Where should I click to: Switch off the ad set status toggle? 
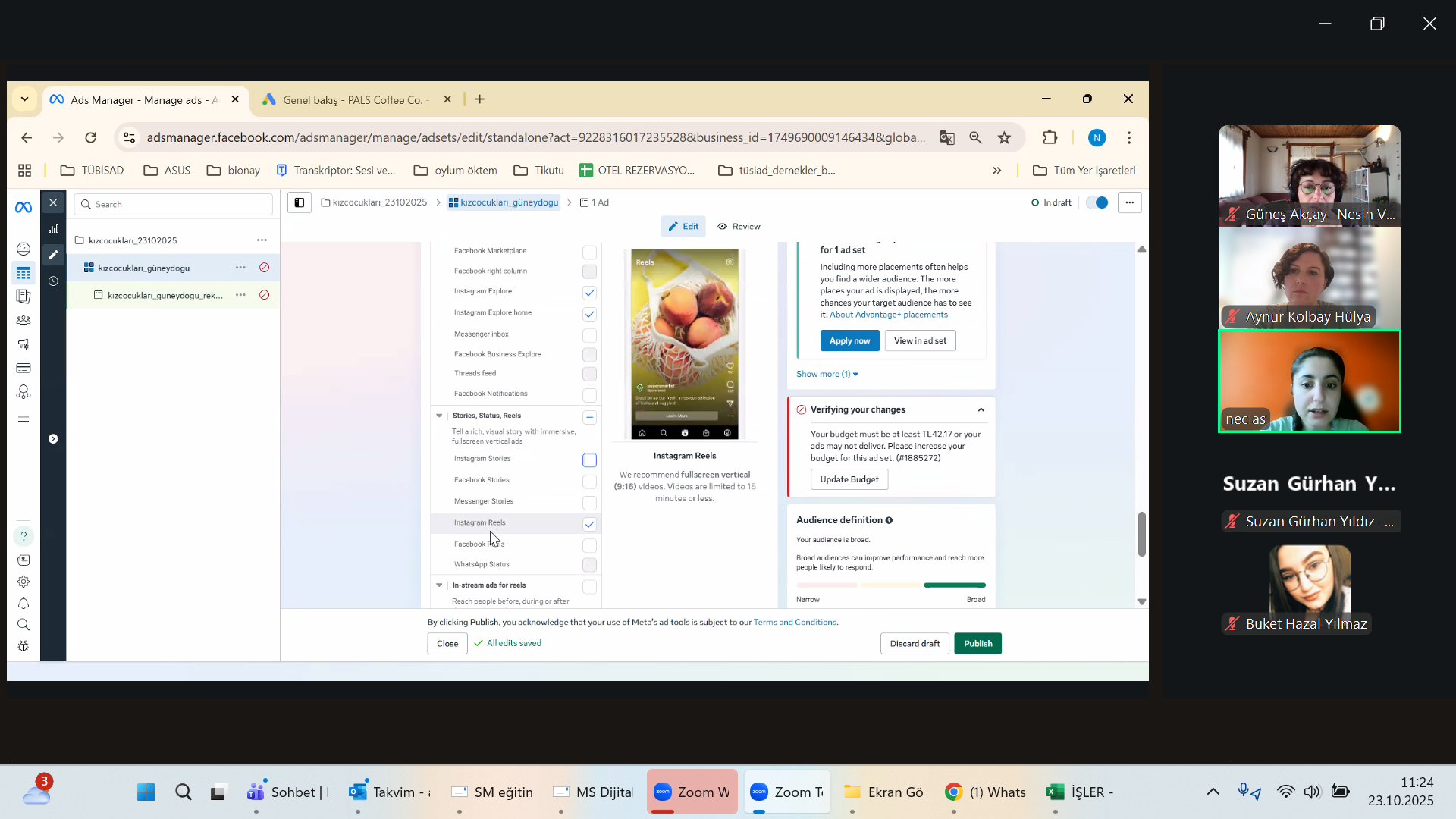[x=1097, y=202]
